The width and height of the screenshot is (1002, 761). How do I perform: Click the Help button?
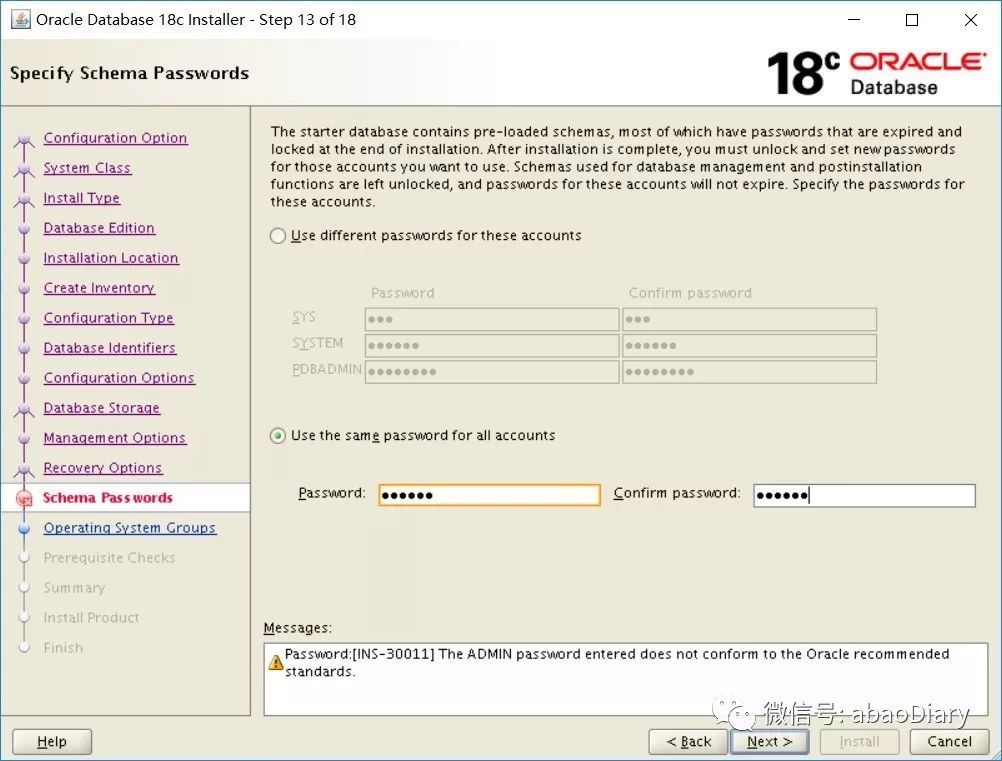tap(52, 742)
